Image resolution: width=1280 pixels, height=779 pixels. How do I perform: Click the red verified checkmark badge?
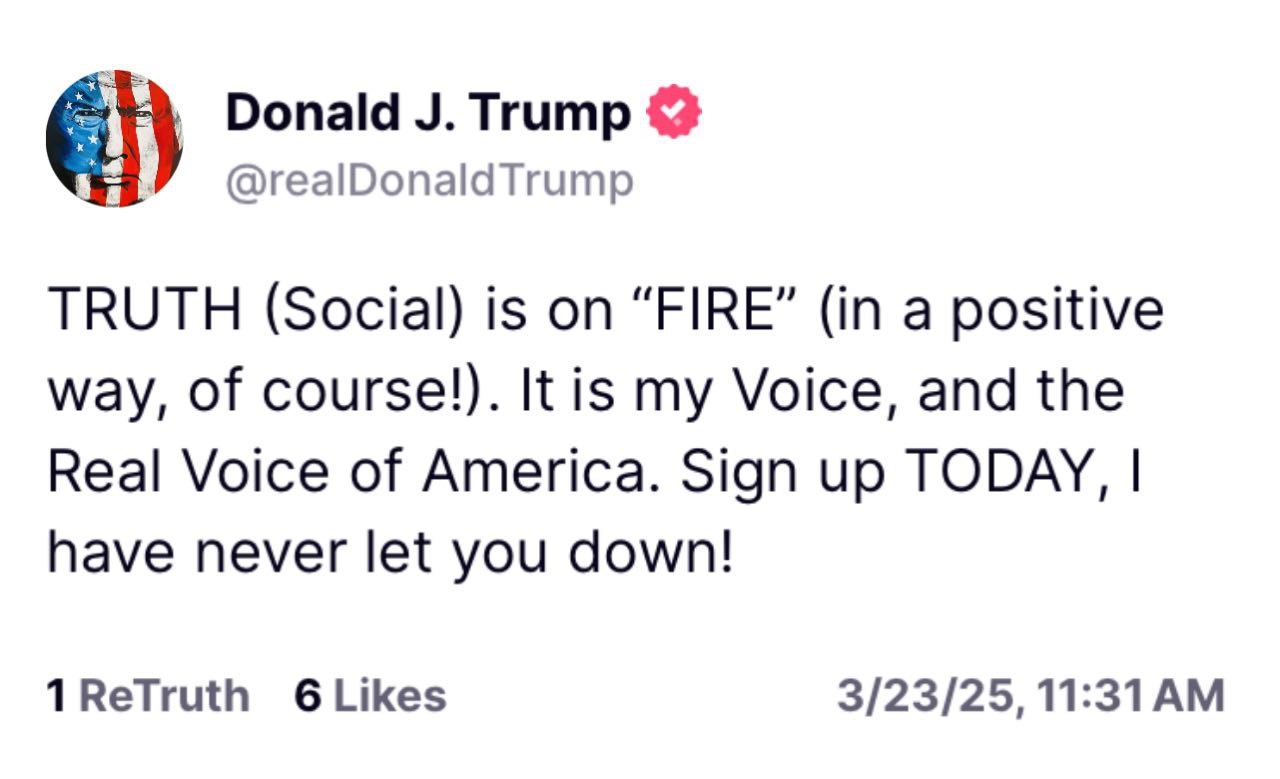pyautogui.click(x=676, y=113)
